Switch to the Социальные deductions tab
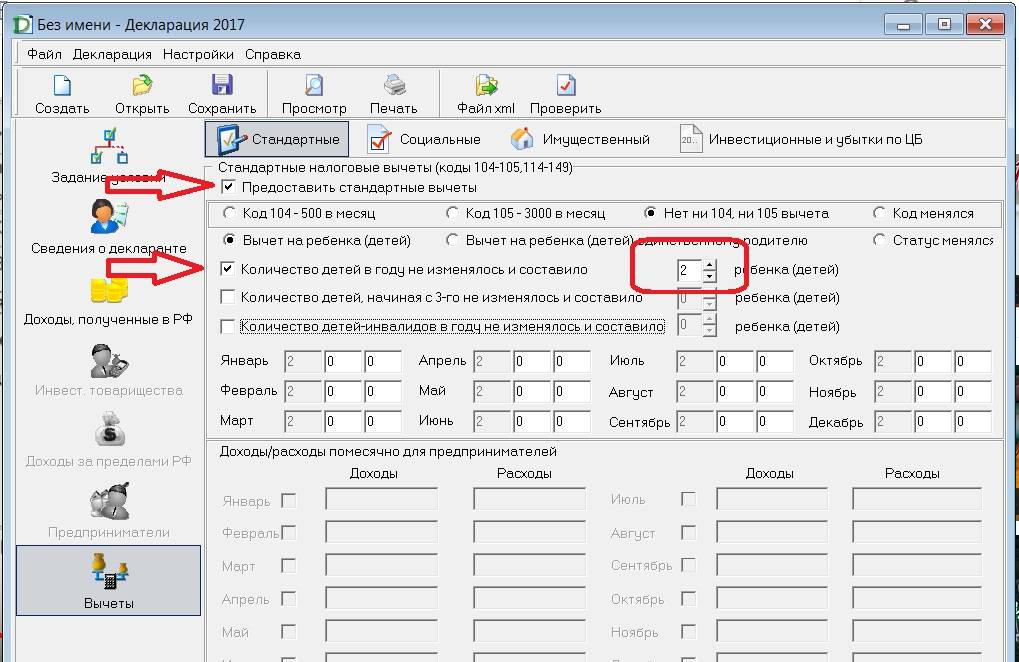The width and height of the screenshot is (1019, 662). [424, 139]
